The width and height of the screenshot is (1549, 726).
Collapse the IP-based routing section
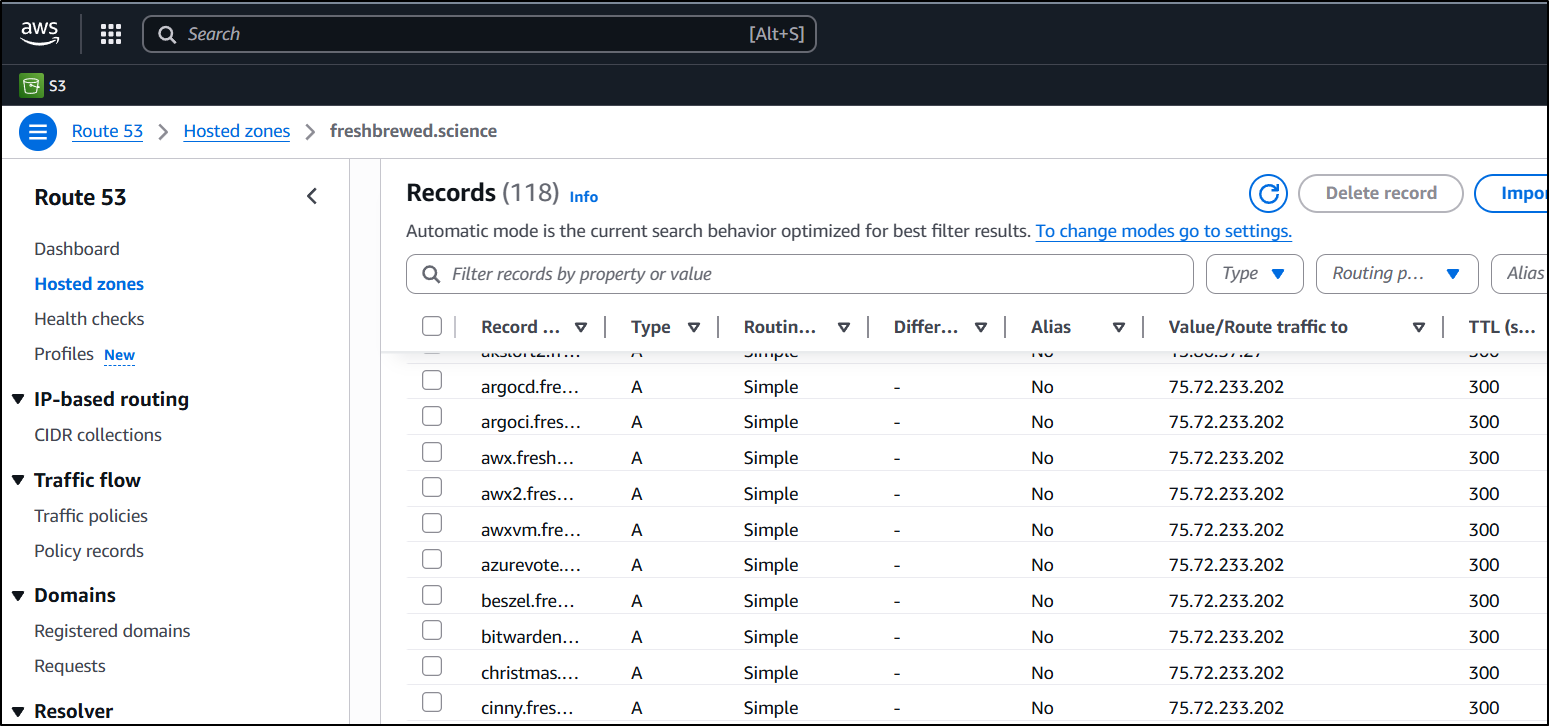tap(18, 400)
